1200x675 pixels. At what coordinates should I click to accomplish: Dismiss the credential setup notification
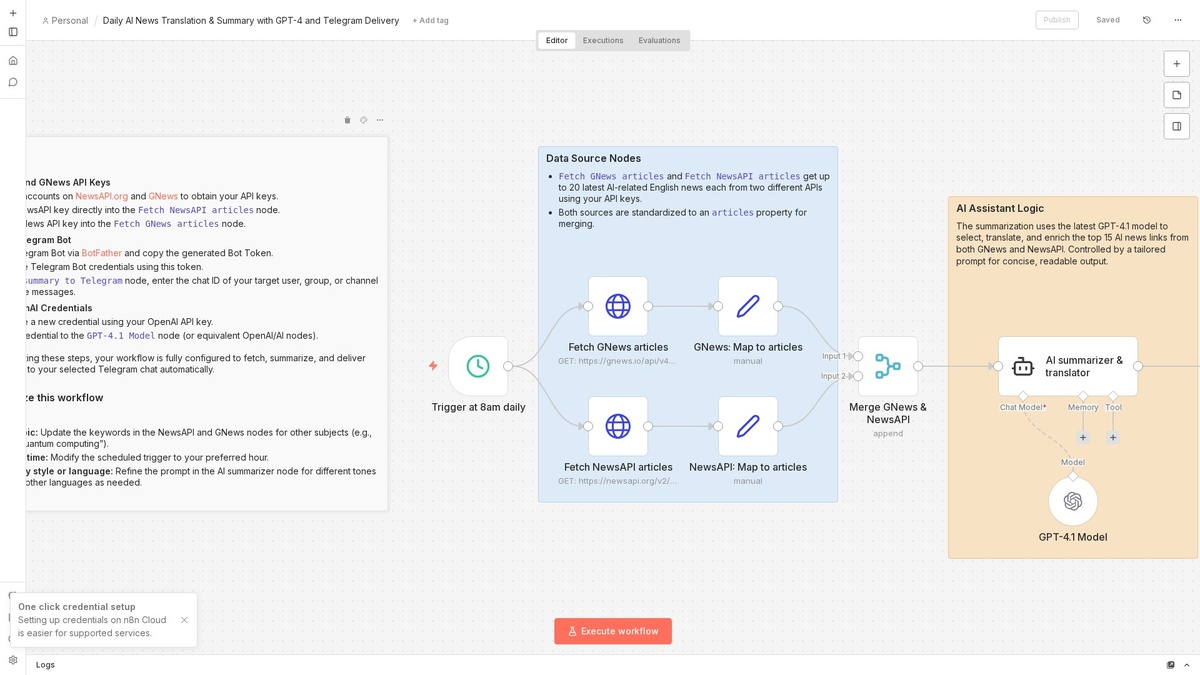tap(184, 620)
